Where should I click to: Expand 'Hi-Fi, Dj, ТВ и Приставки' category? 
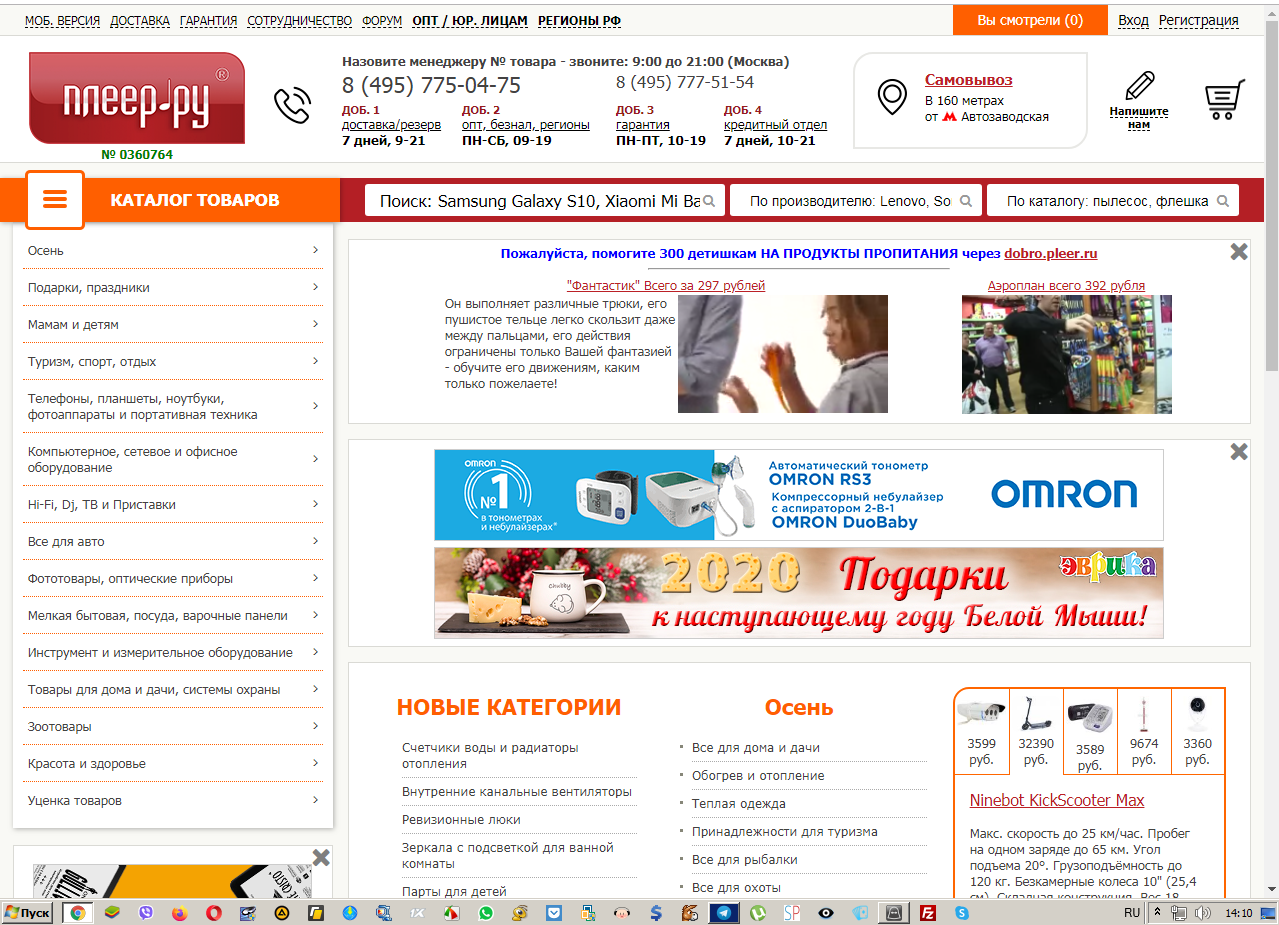(174, 505)
